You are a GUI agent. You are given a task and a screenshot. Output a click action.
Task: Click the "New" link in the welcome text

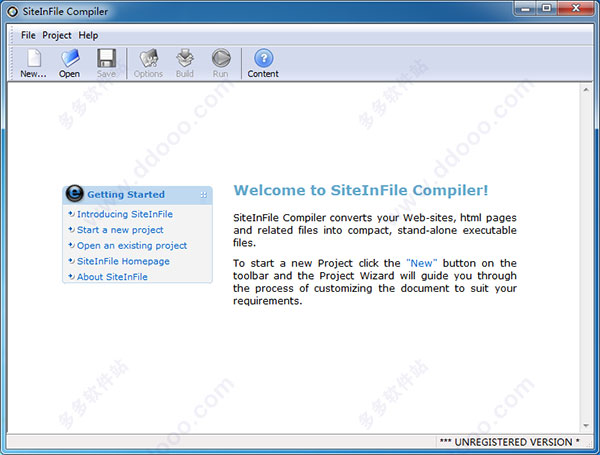tap(422, 263)
